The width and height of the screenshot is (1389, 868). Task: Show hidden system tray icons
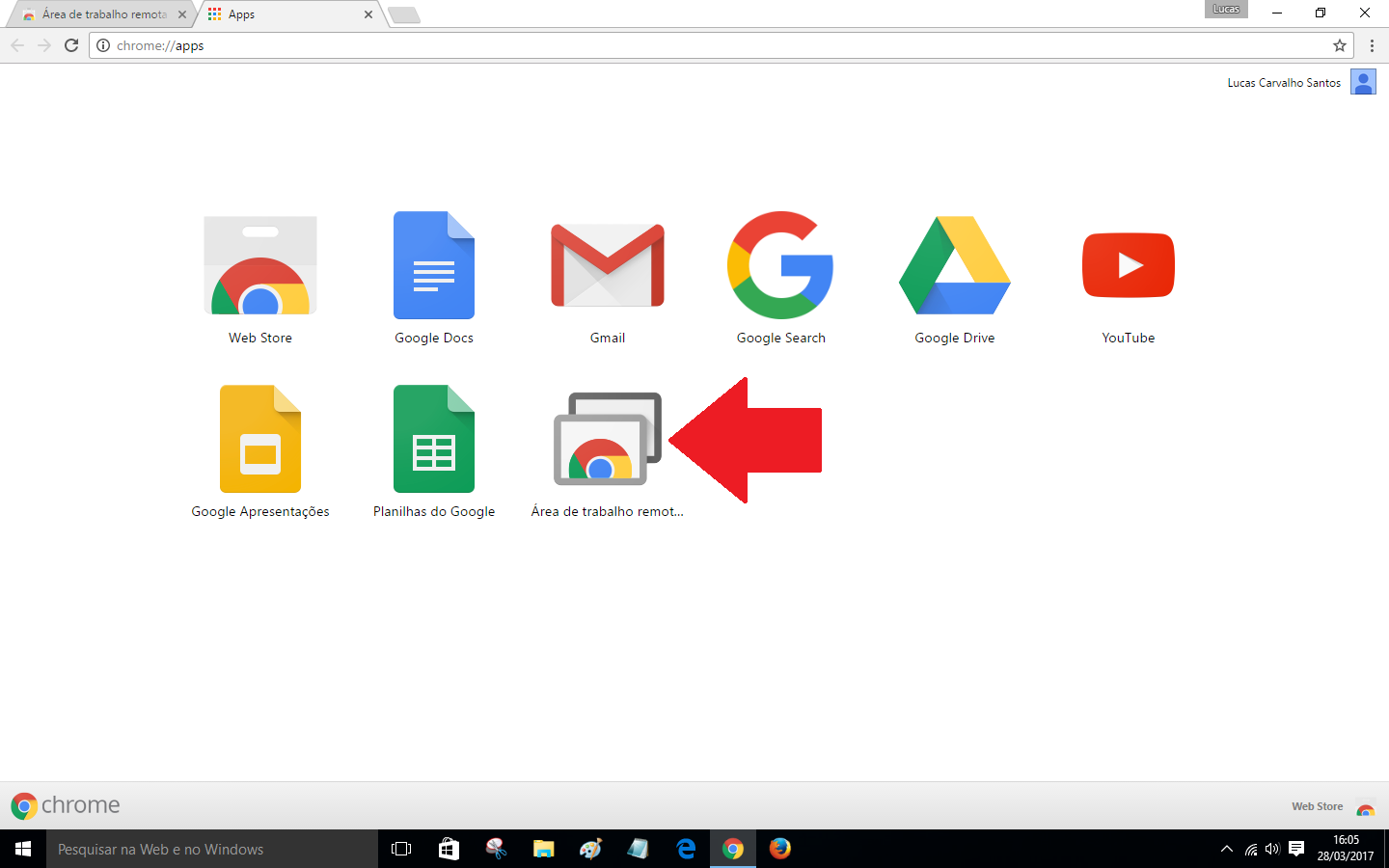1227,849
